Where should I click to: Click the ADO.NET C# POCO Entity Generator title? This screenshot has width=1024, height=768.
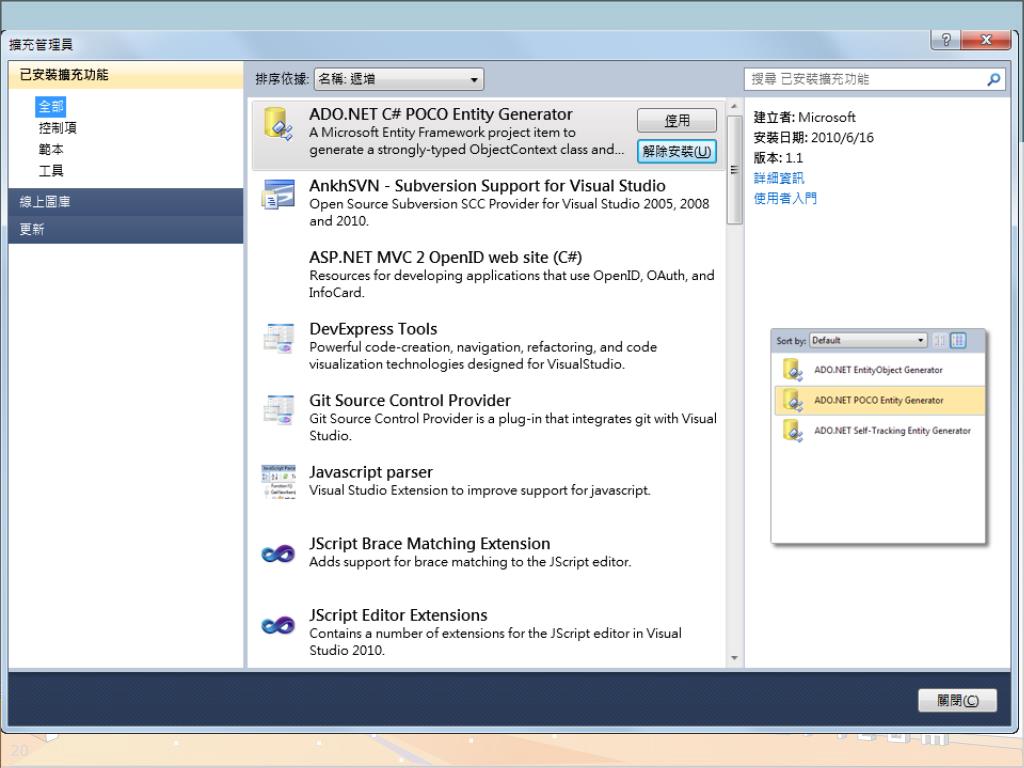tap(441, 114)
